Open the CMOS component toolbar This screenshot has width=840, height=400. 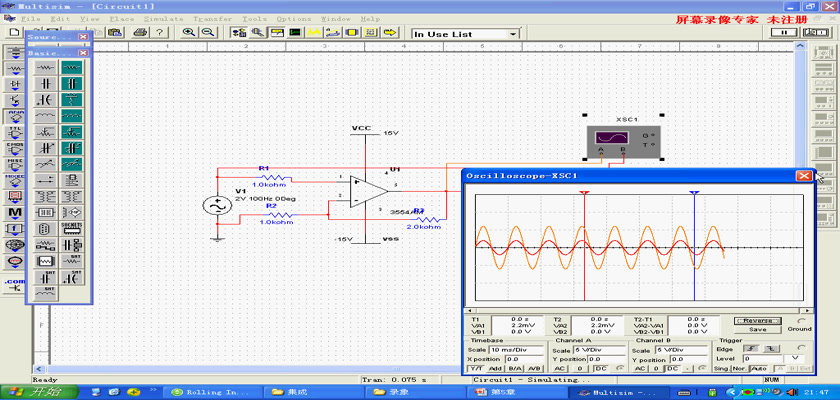tap(14, 149)
